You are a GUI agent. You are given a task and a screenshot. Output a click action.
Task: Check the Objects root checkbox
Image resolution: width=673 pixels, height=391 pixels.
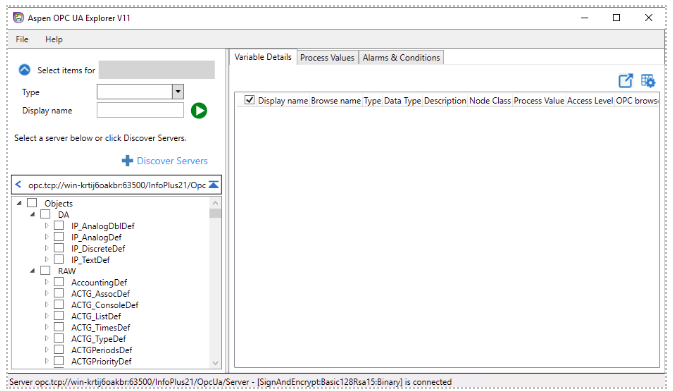(x=32, y=203)
